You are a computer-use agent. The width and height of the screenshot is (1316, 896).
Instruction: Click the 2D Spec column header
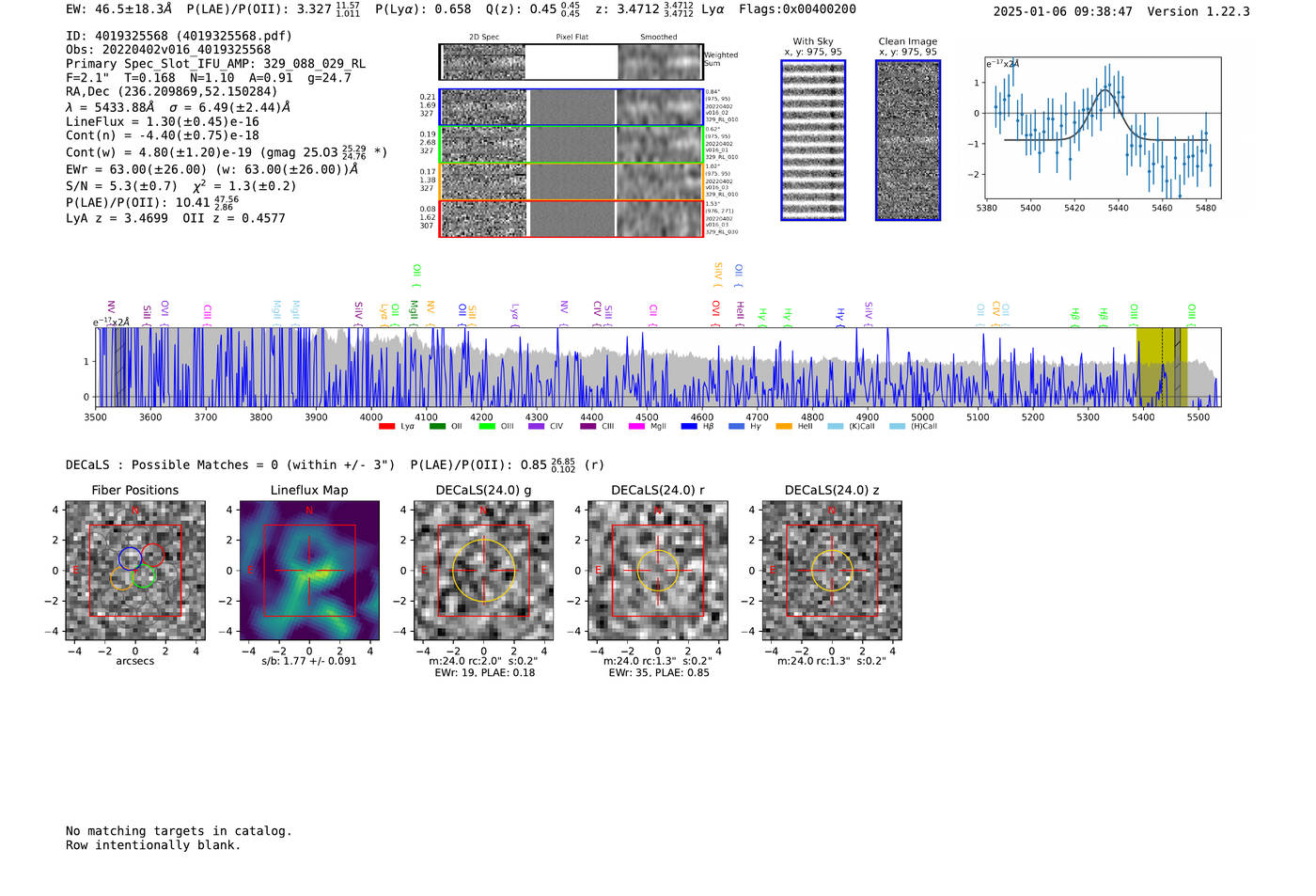[484, 38]
